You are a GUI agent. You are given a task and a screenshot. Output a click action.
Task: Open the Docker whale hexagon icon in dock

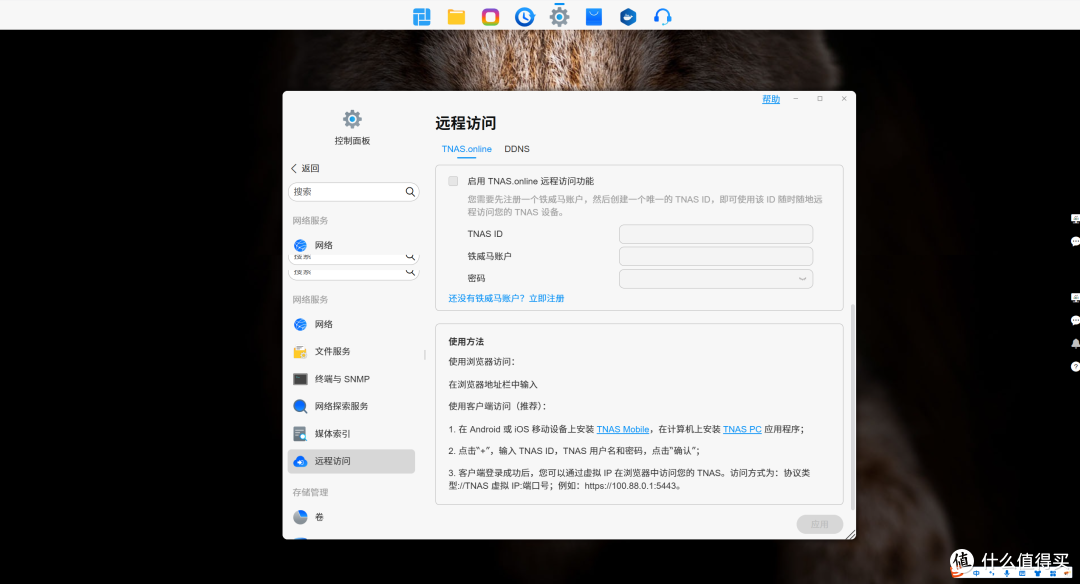click(x=628, y=17)
